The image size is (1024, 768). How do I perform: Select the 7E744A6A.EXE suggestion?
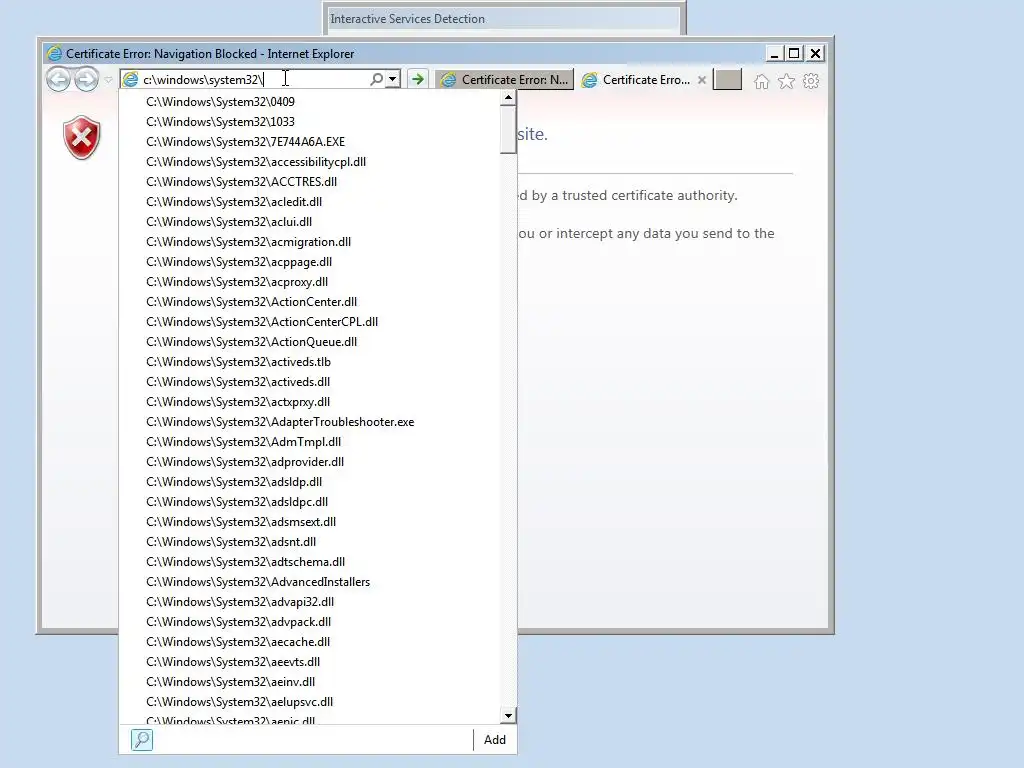click(x=309, y=142)
